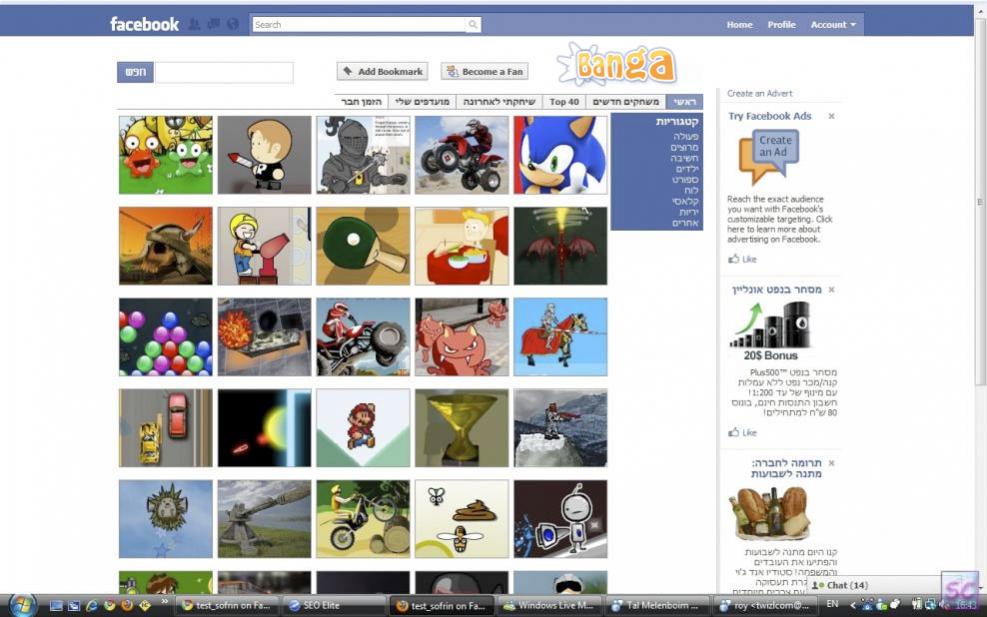Open the Try Facebook Ads heading link

pyautogui.click(x=770, y=116)
